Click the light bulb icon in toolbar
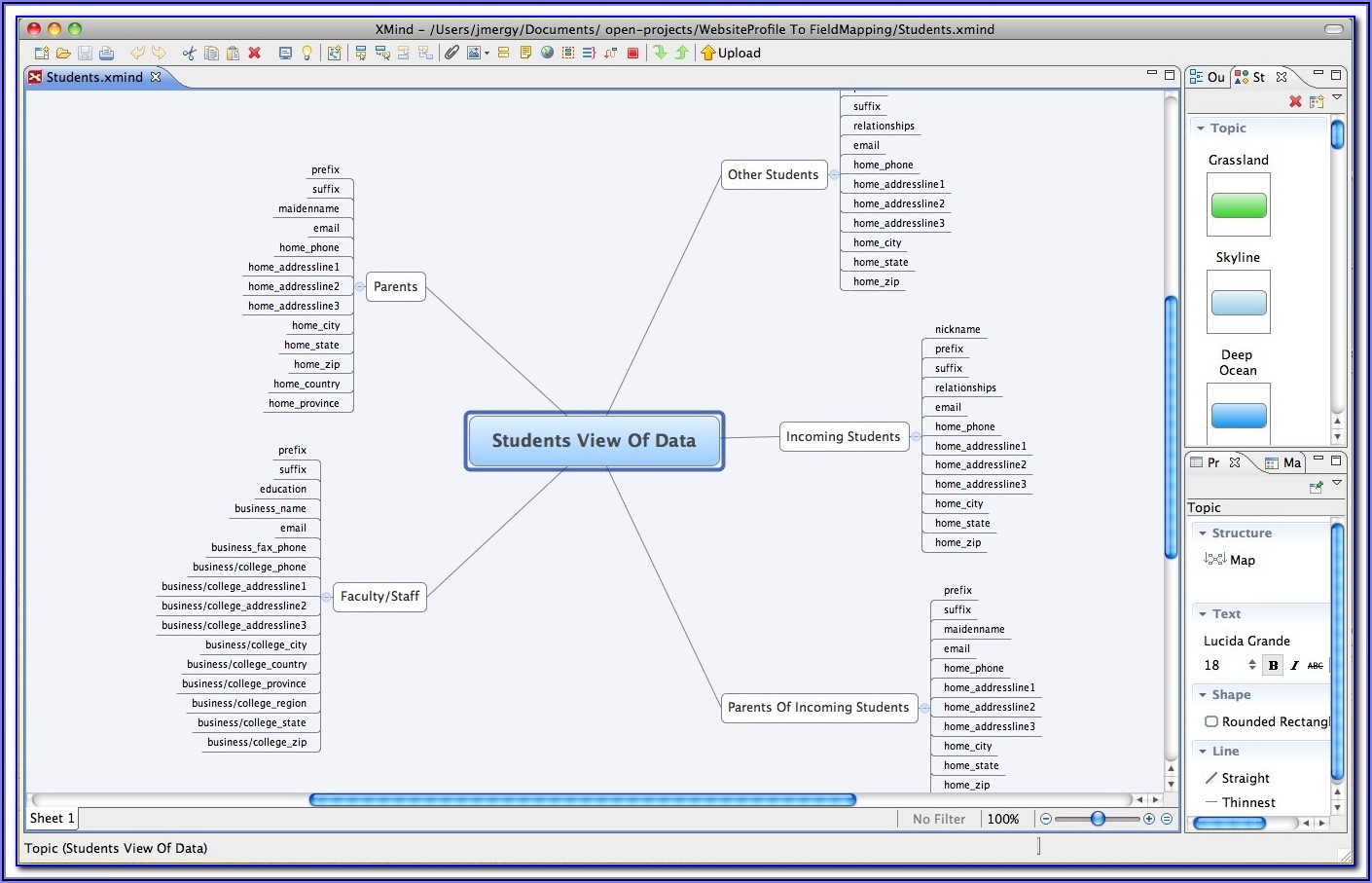This screenshot has height=883, width=1372. (307, 54)
